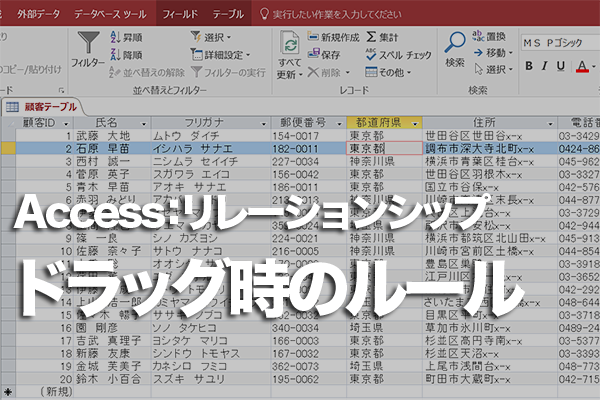Open the Filter (フィルター) funnel tool
600x400 pixels.
click(x=88, y=49)
